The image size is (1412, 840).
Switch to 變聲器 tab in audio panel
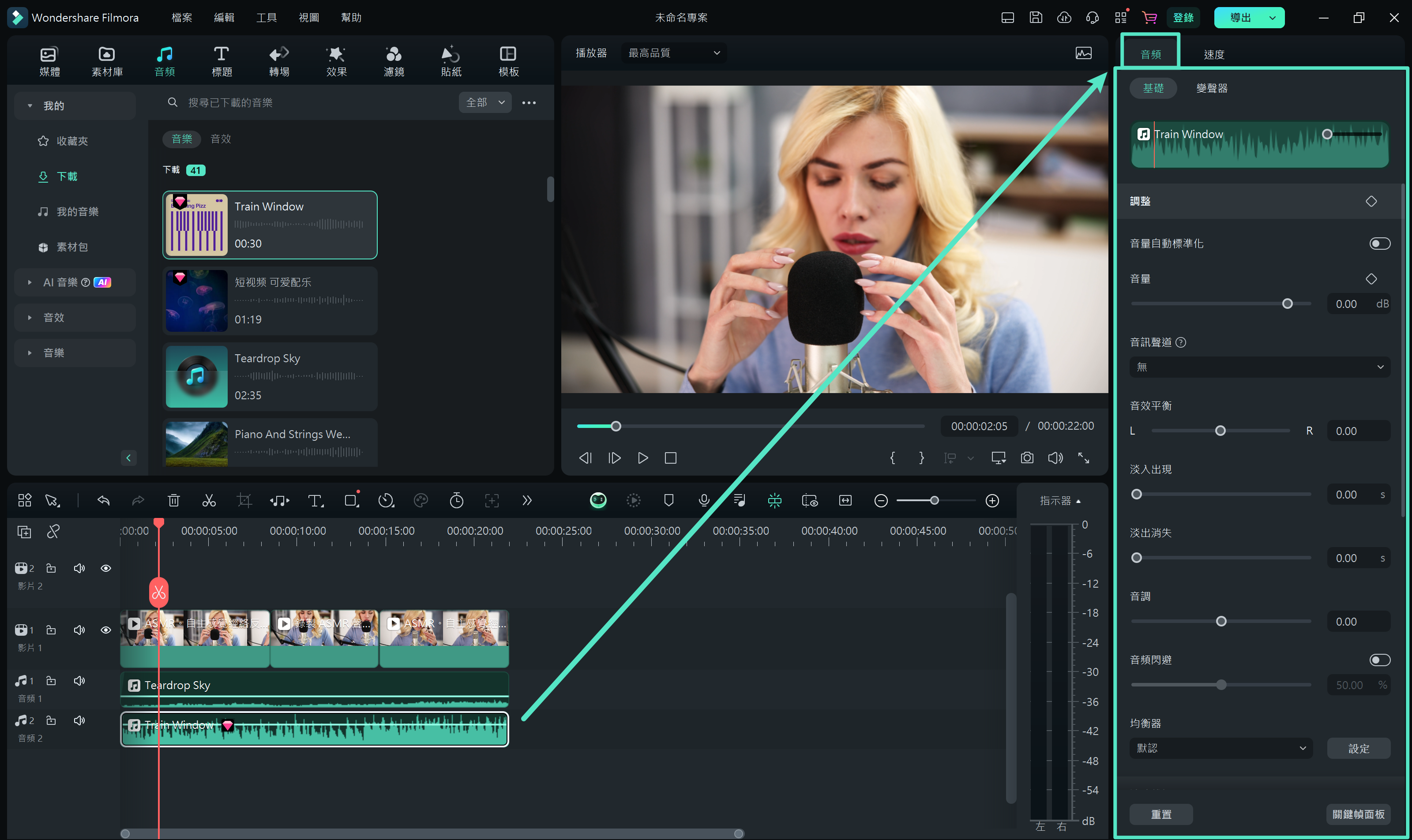[x=1211, y=88]
